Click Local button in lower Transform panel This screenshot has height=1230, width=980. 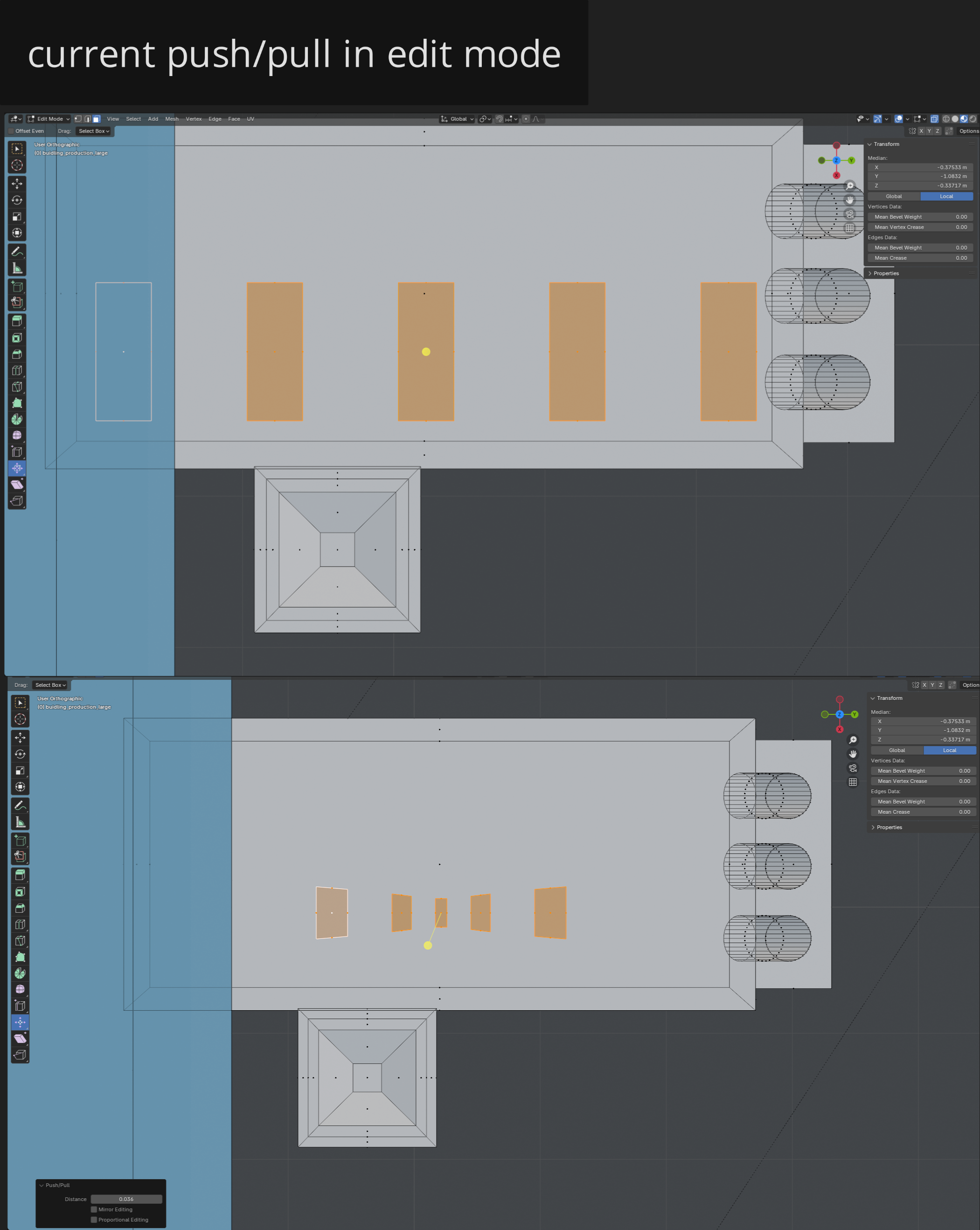click(x=950, y=750)
